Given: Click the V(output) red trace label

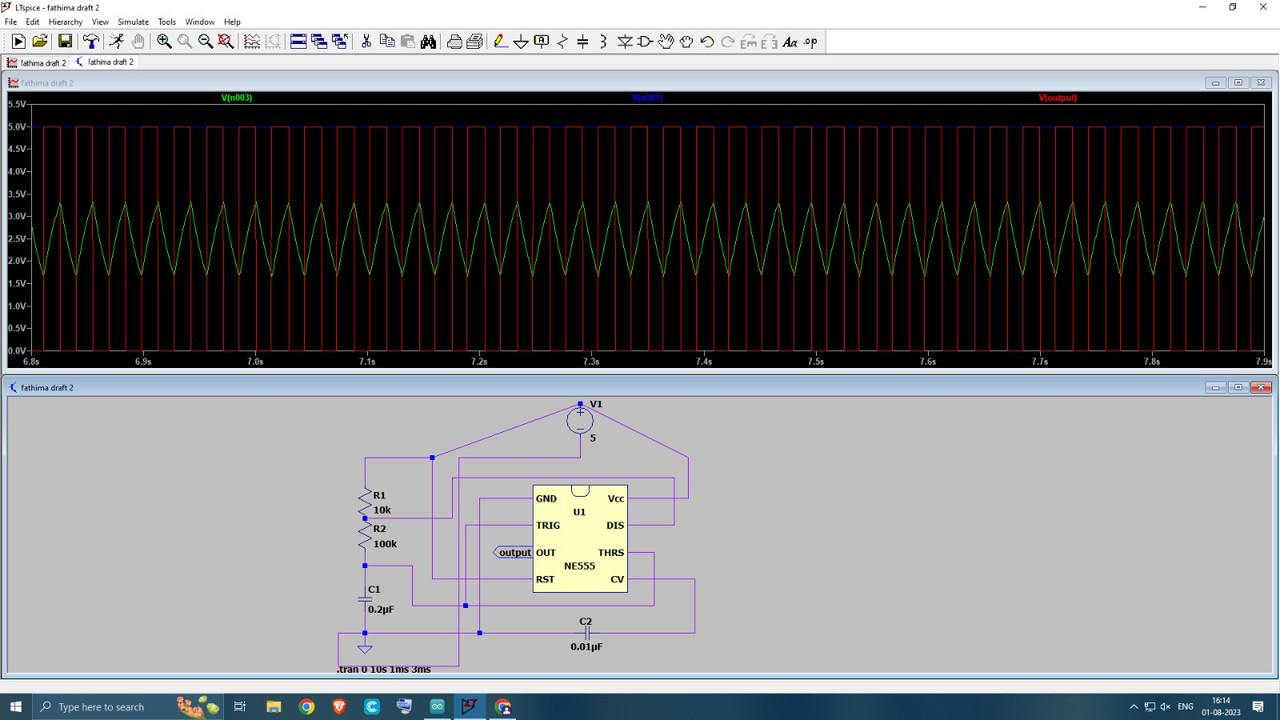Looking at the screenshot, I should 1058,98.
